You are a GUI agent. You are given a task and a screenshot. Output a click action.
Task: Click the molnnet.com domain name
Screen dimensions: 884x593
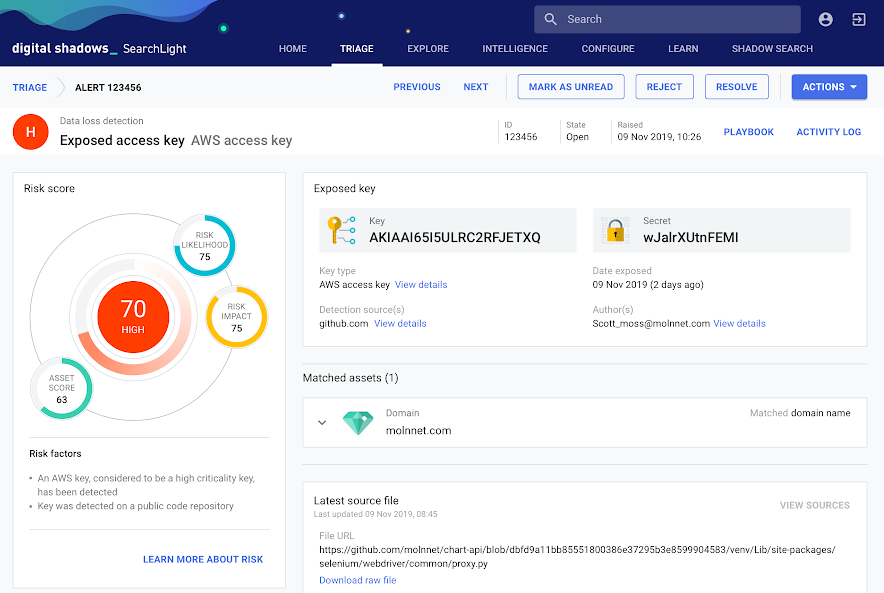[x=418, y=431]
